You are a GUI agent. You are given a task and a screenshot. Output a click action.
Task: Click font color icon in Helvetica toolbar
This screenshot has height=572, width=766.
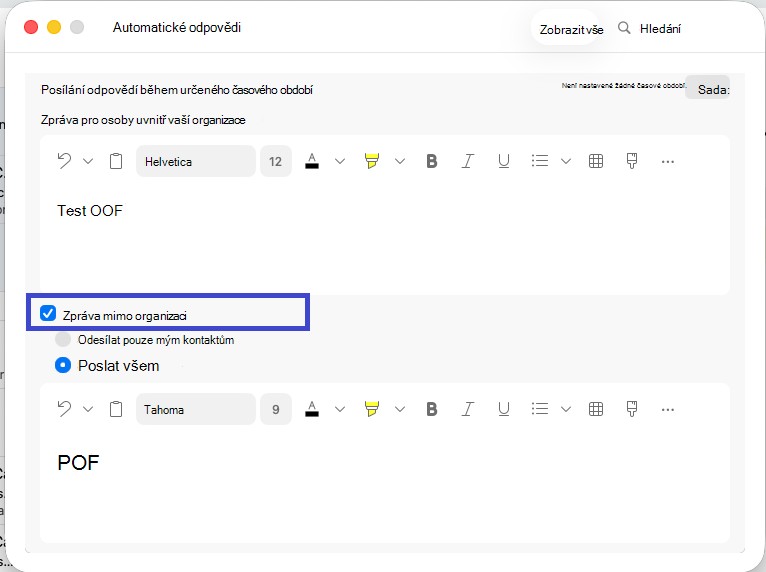click(312, 161)
